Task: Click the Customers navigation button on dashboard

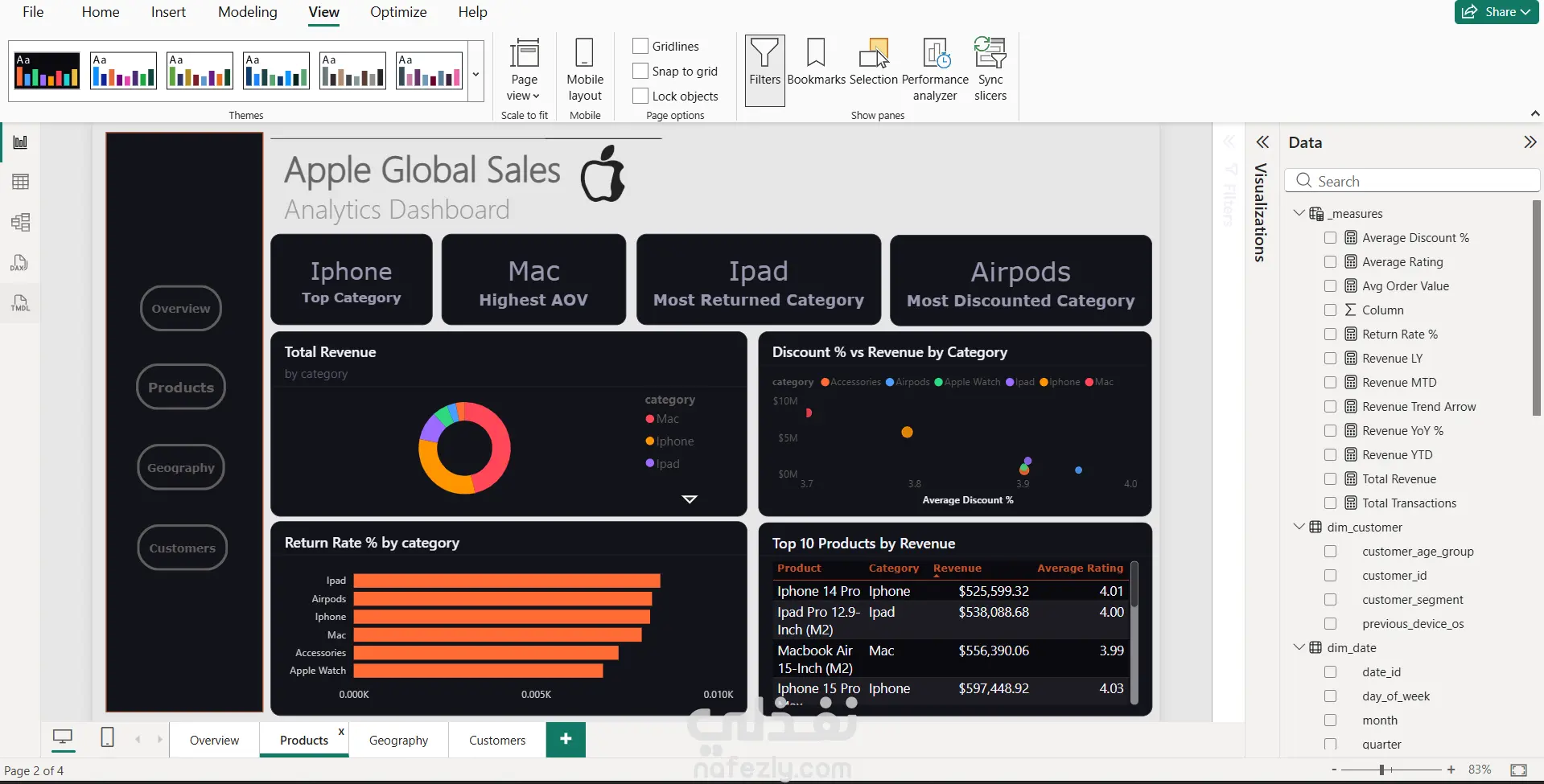Action: point(183,548)
